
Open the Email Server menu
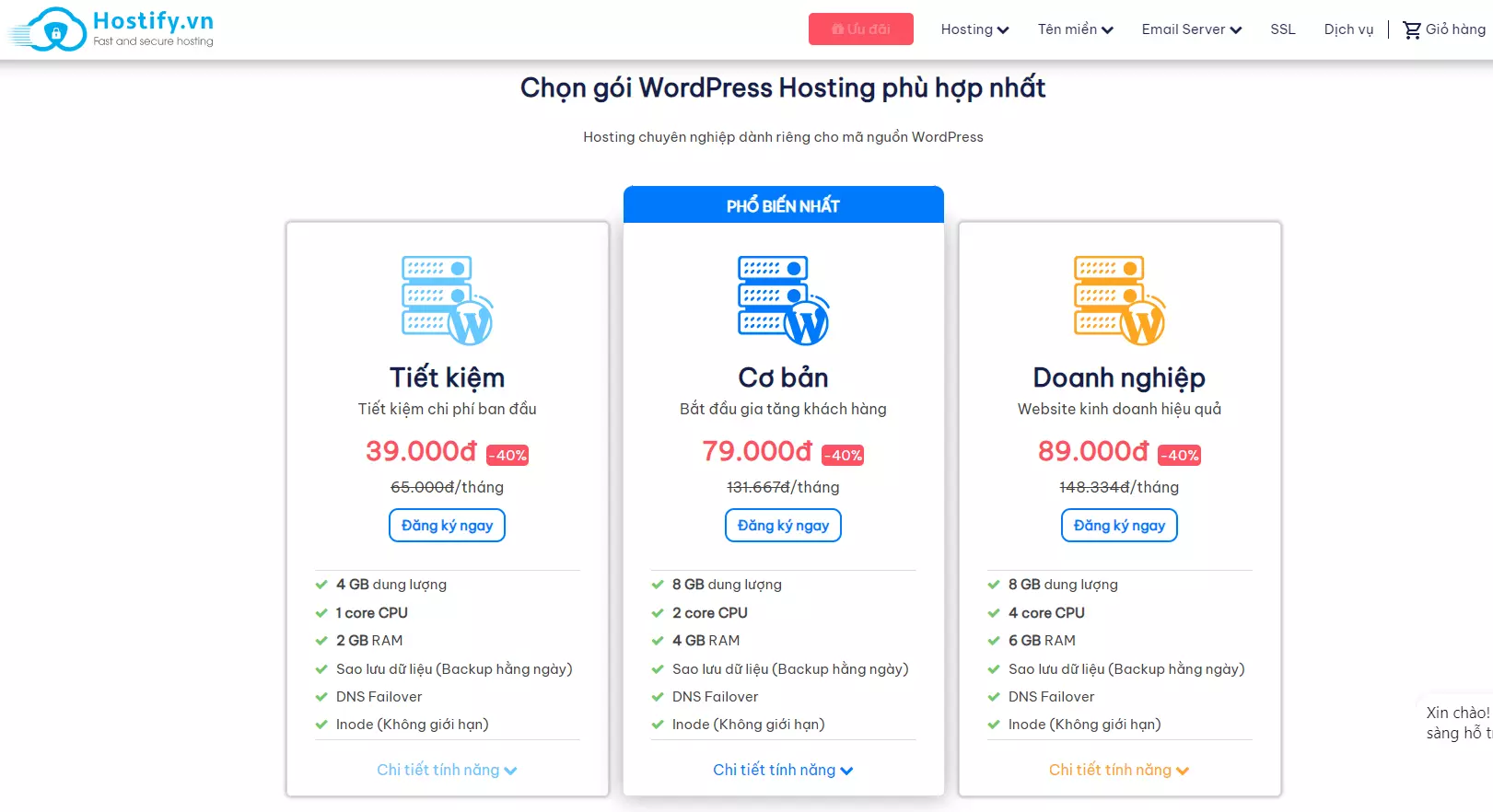pyautogui.click(x=1192, y=29)
